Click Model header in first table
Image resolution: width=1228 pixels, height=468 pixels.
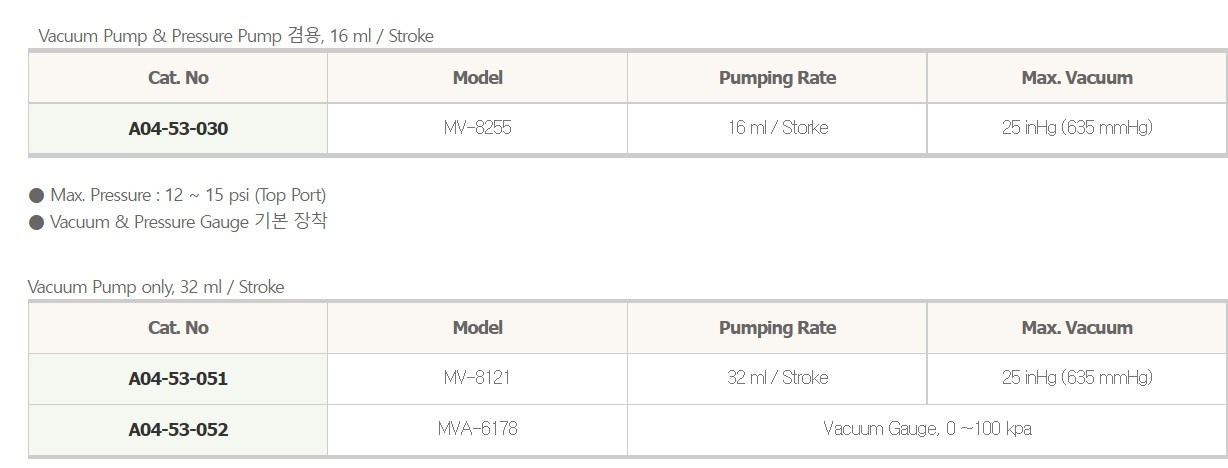tap(477, 78)
